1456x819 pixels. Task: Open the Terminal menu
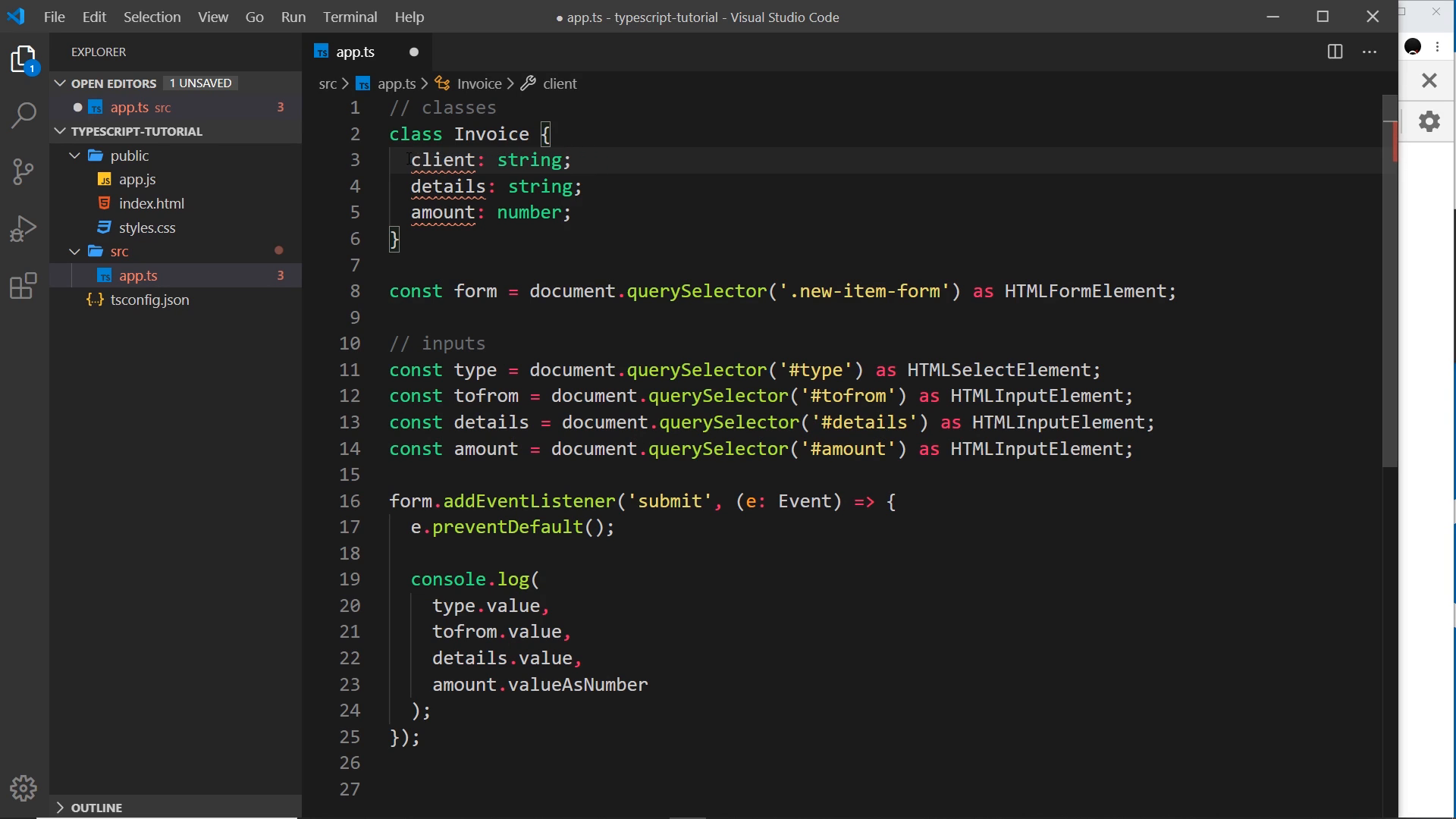pyautogui.click(x=350, y=17)
